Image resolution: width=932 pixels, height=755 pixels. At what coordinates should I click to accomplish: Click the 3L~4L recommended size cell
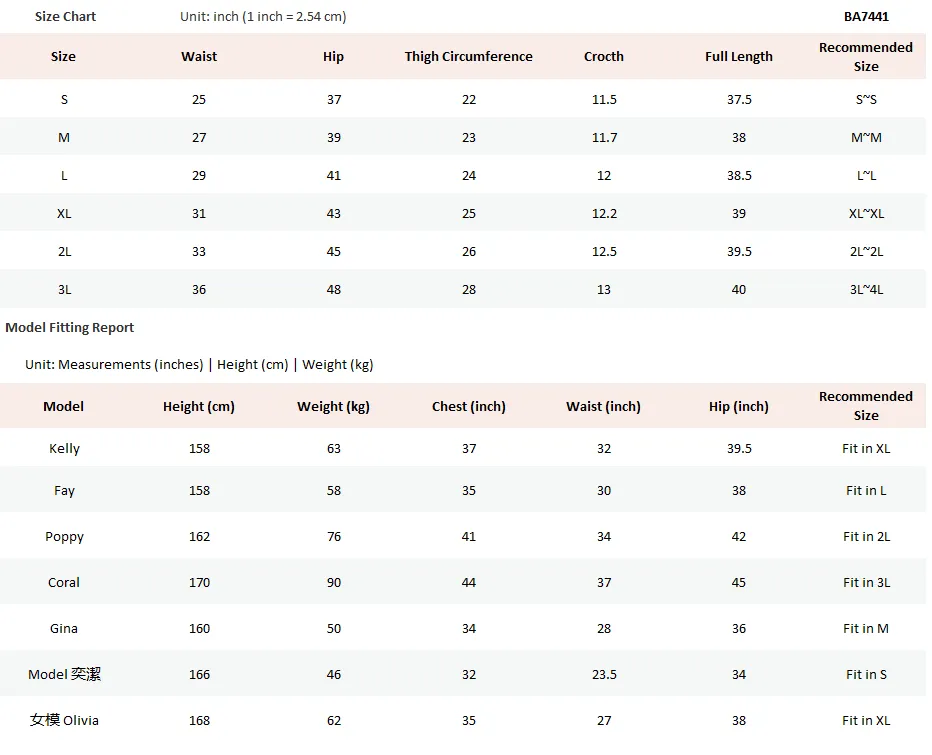(x=866, y=290)
